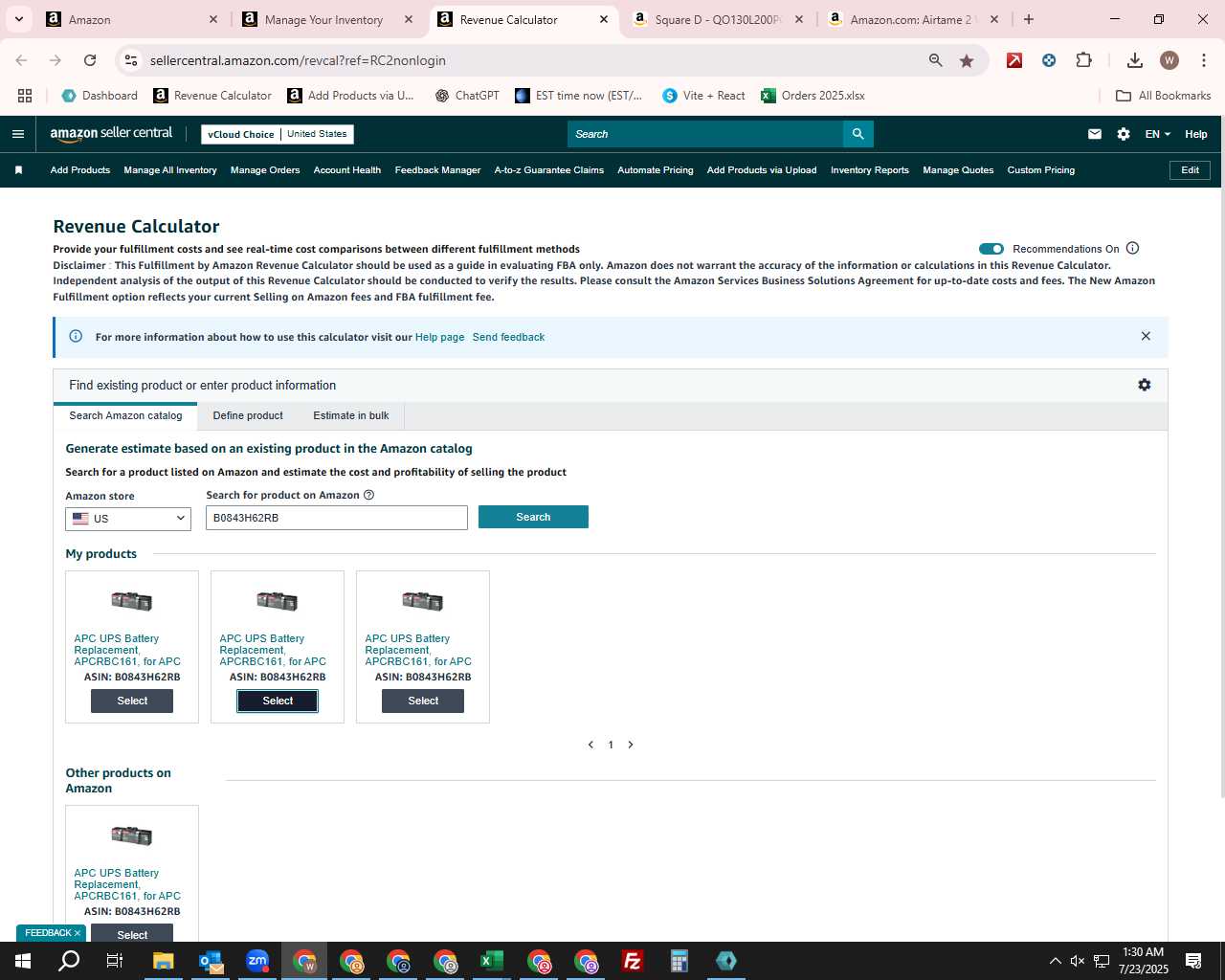The image size is (1225, 980).
Task: Click Send feedback link
Action: [x=508, y=337]
